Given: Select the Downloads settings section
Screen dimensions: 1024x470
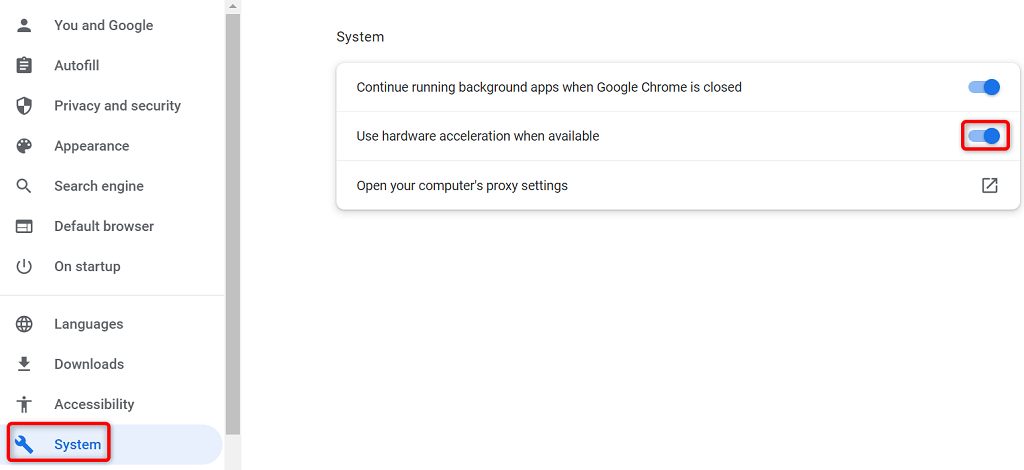Looking at the screenshot, I should coord(89,364).
